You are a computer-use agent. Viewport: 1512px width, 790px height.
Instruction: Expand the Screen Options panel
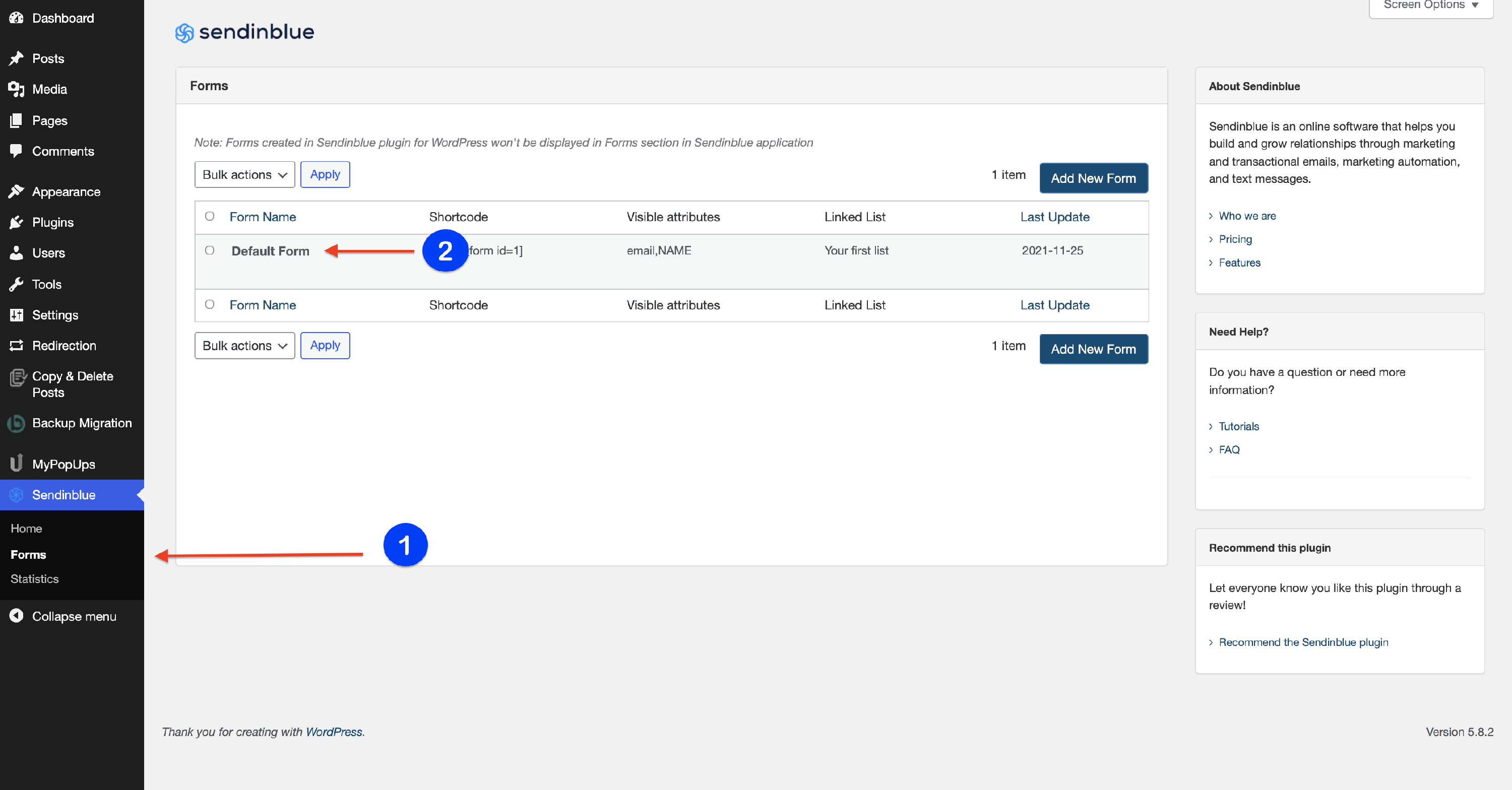coord(1430,6)
